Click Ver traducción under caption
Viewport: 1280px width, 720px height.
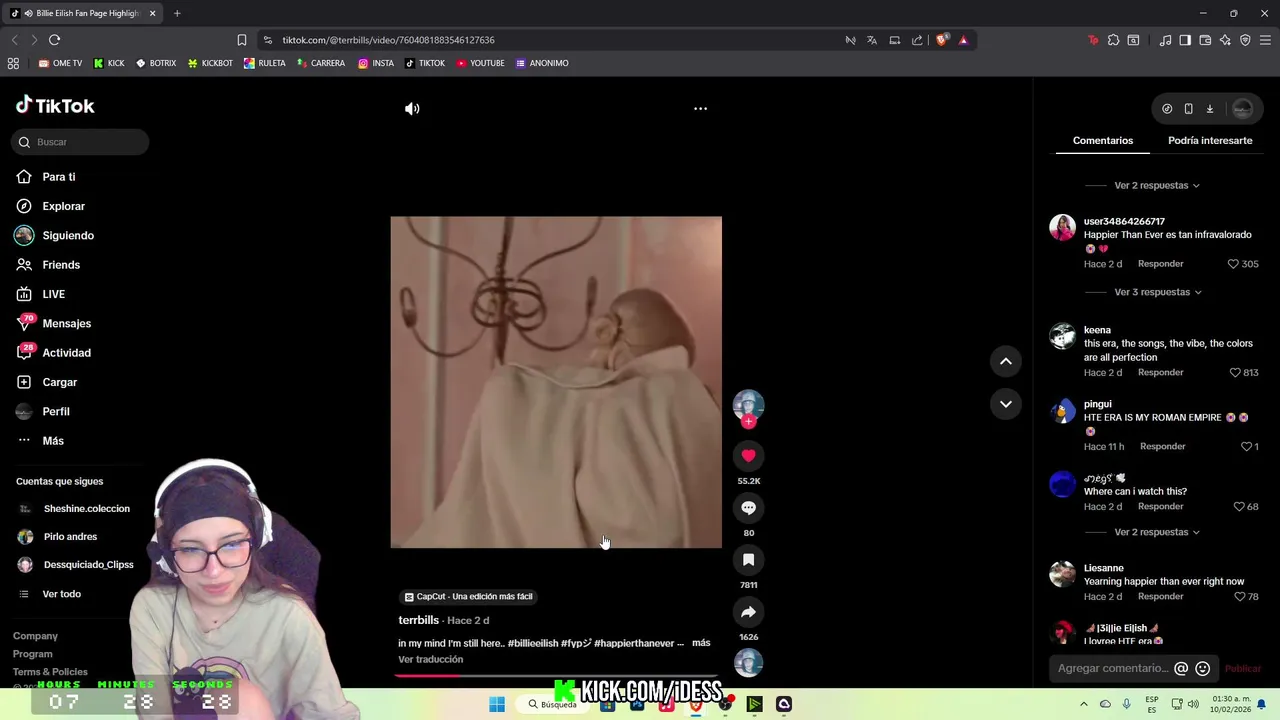[431, 660]
